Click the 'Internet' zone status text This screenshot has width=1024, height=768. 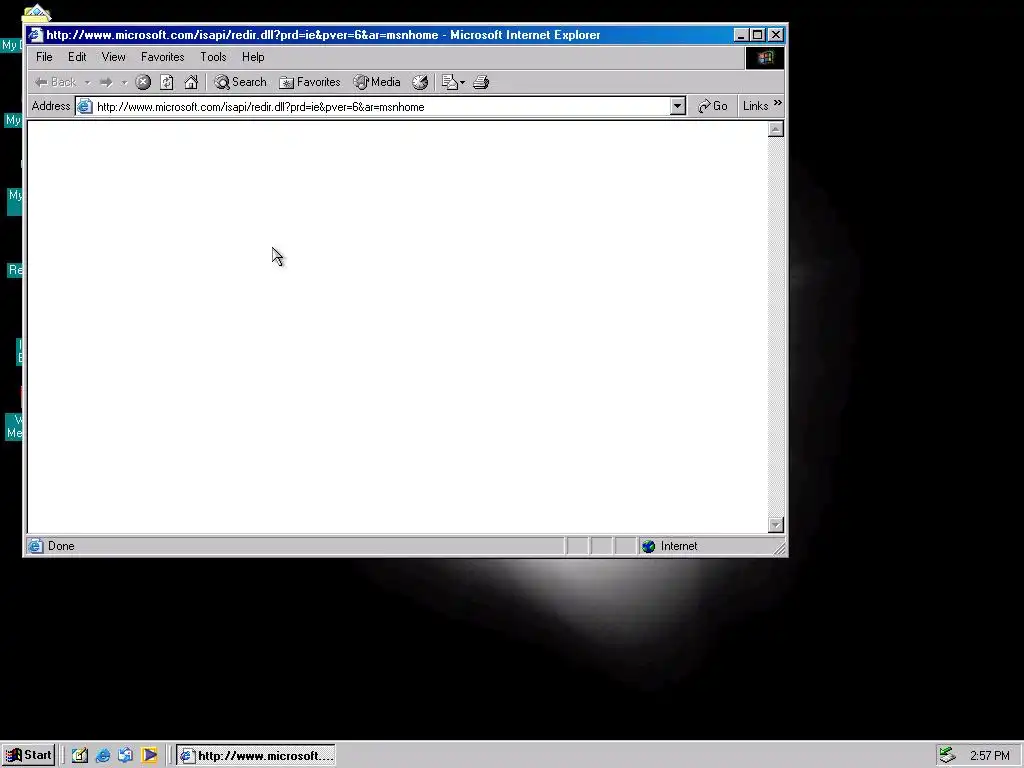point(679,546)
